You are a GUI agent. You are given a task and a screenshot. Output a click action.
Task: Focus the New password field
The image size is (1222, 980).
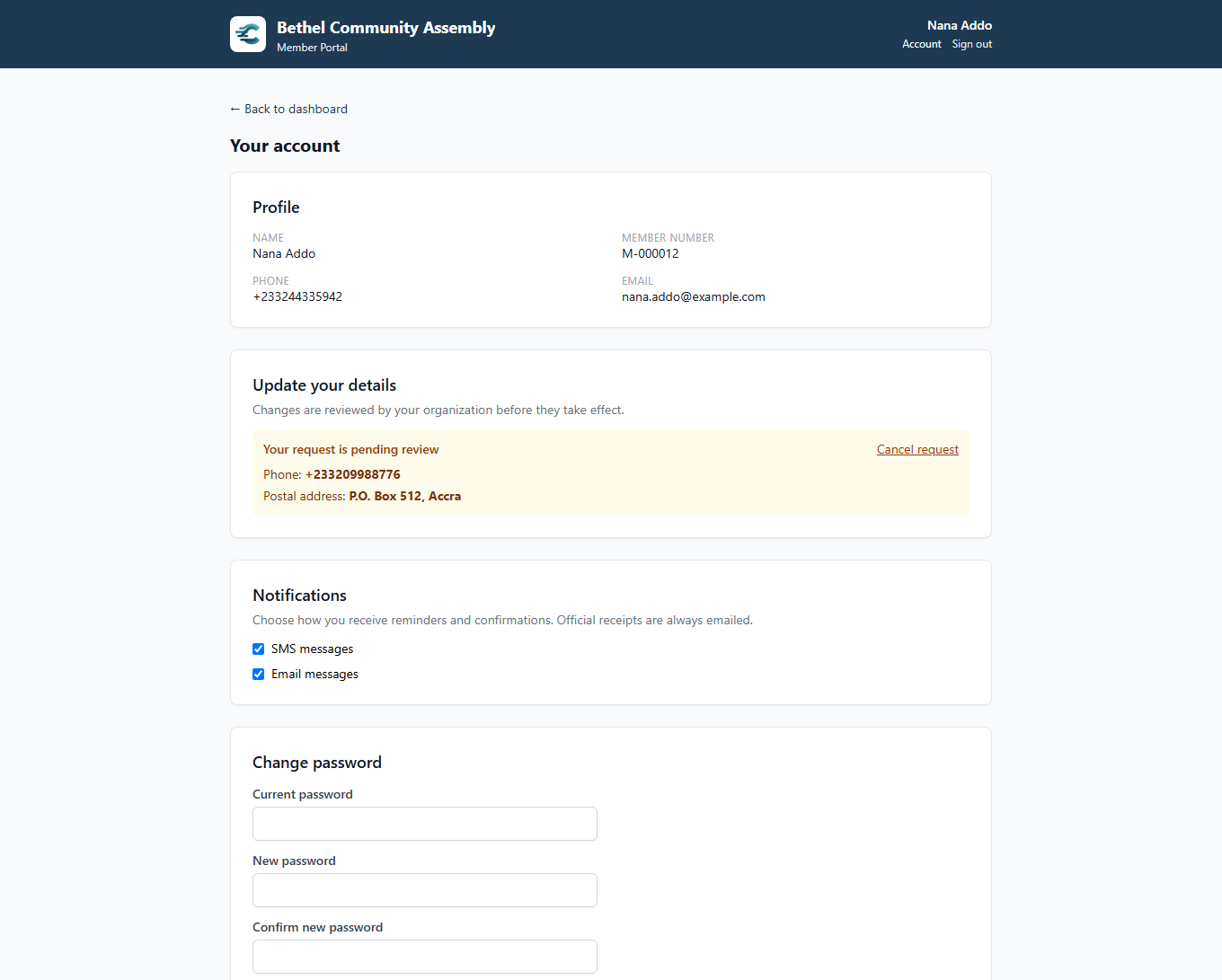point(425,890)
